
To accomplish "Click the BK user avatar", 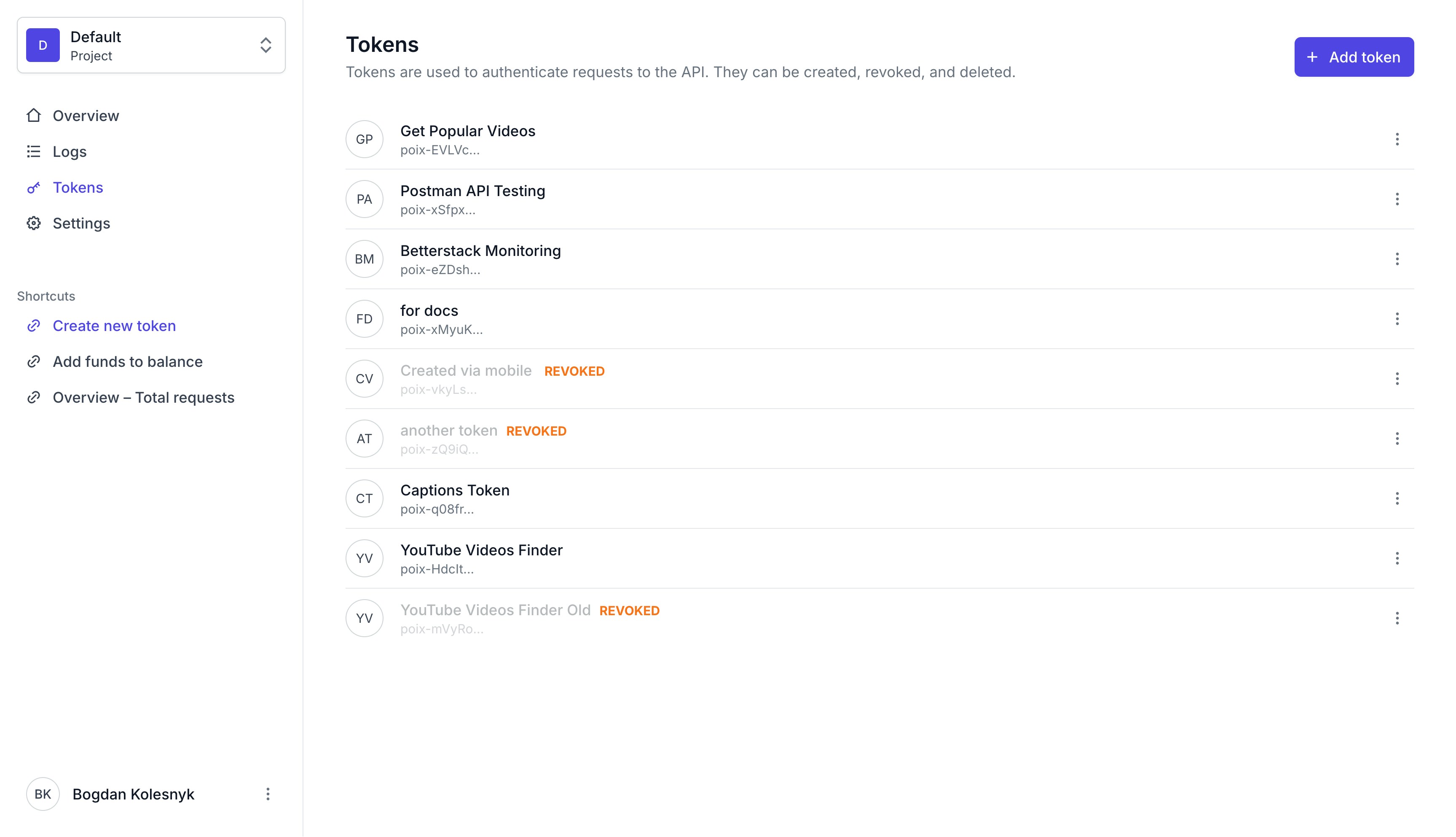I will point(43,794).
